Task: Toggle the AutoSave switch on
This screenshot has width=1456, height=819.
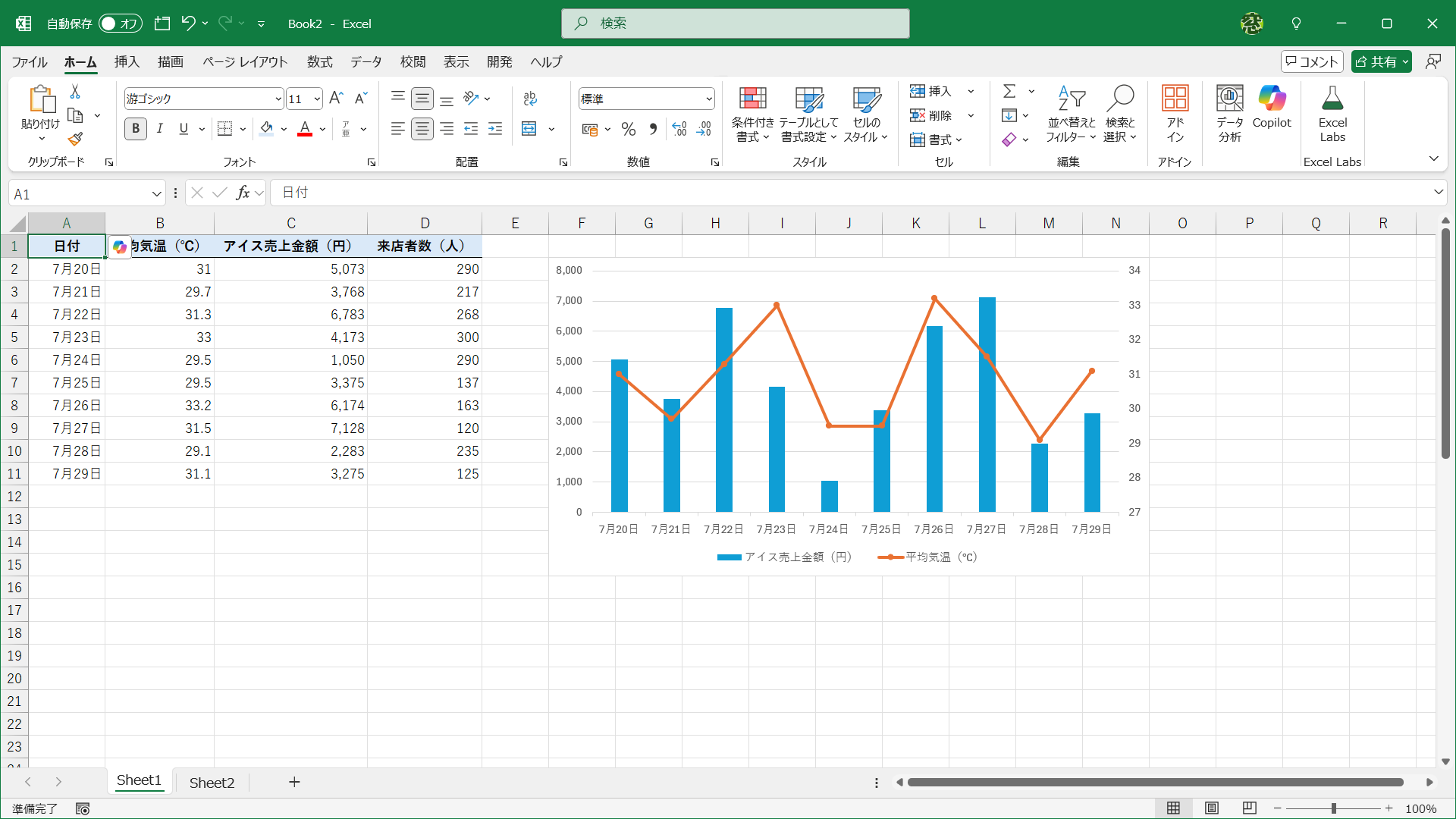Action: click(x=120, y=24)
